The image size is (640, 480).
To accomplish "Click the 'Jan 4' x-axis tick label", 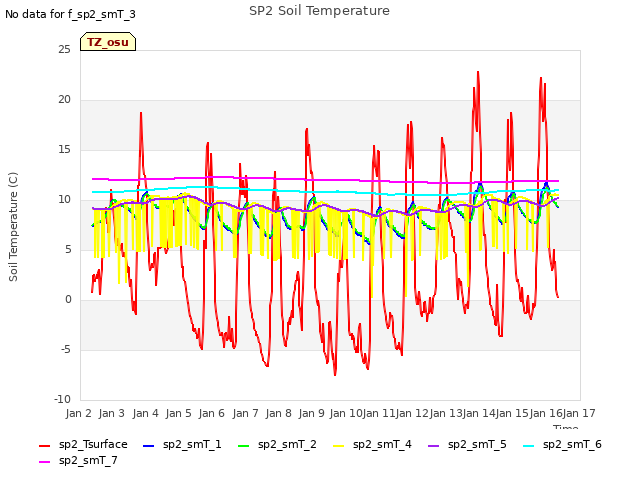I will point(145,413).
